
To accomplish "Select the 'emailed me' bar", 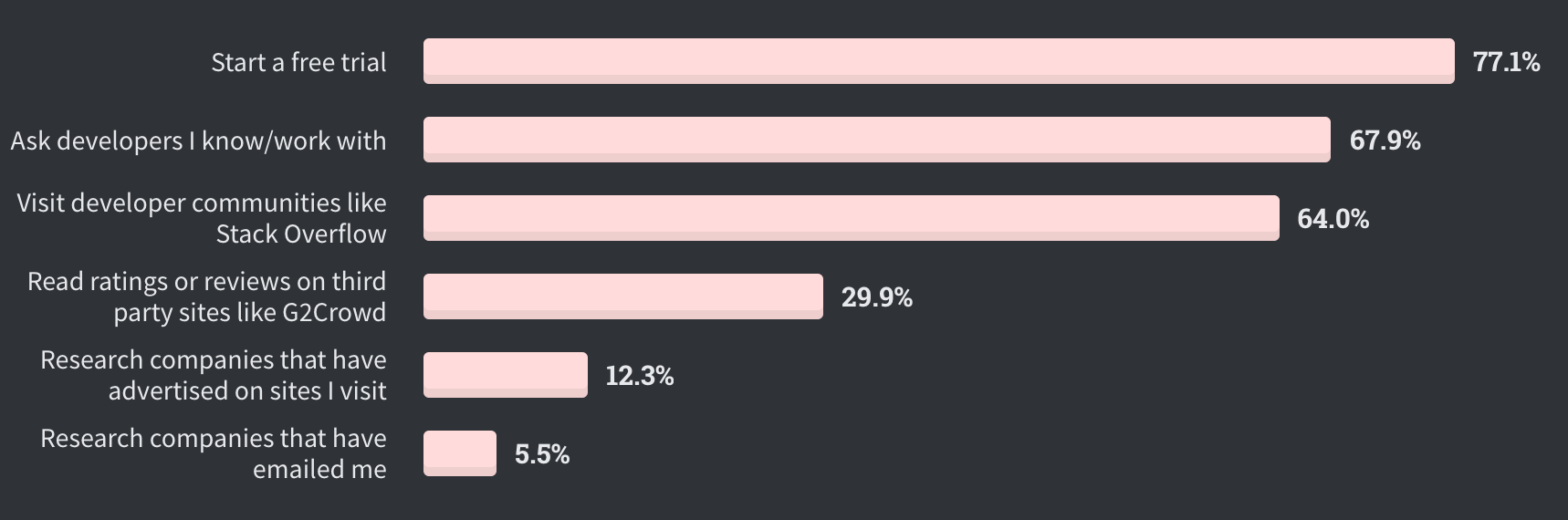I will coord(459,453).
